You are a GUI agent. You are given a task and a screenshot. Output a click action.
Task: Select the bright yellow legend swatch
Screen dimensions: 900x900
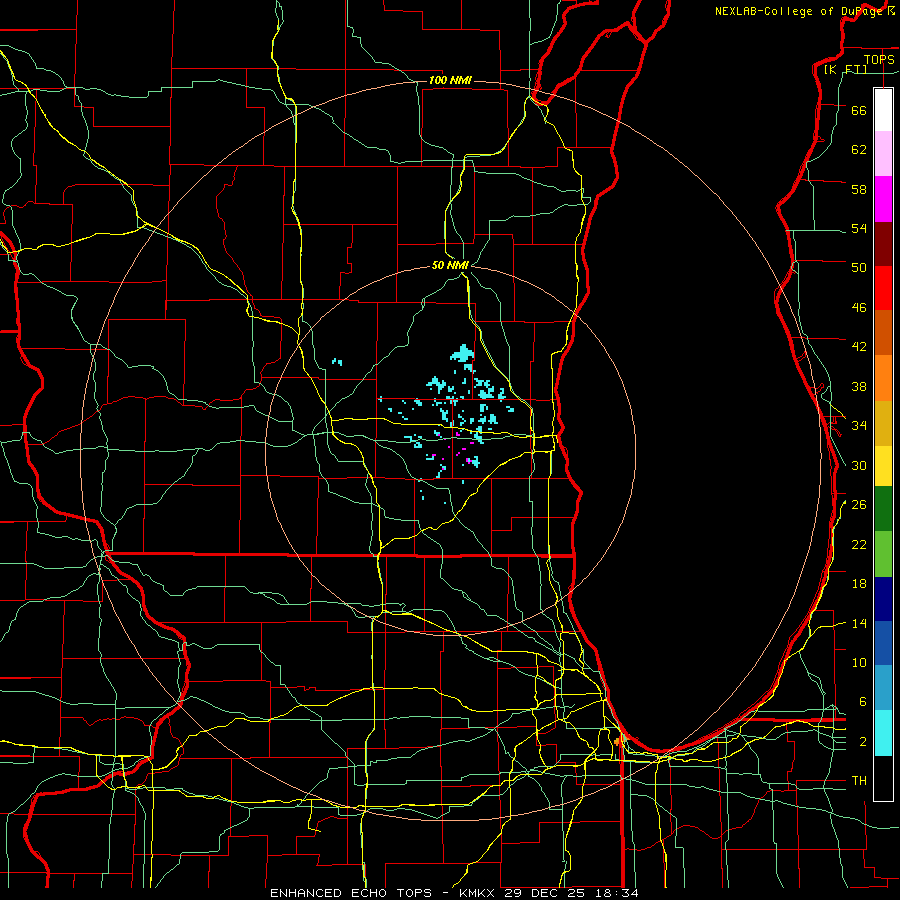883,465
